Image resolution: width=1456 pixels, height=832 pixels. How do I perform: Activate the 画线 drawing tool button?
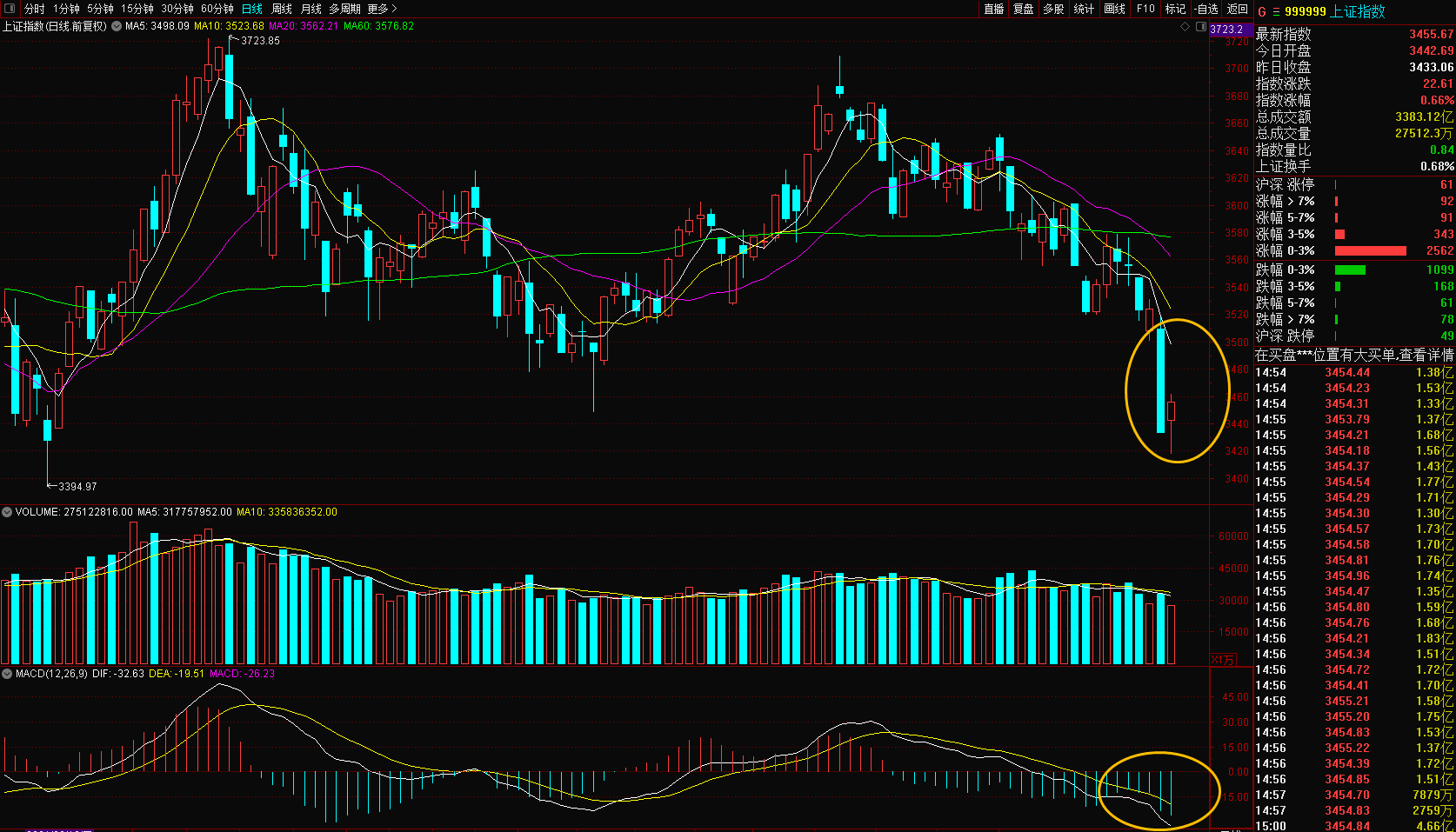(1114, 9)
